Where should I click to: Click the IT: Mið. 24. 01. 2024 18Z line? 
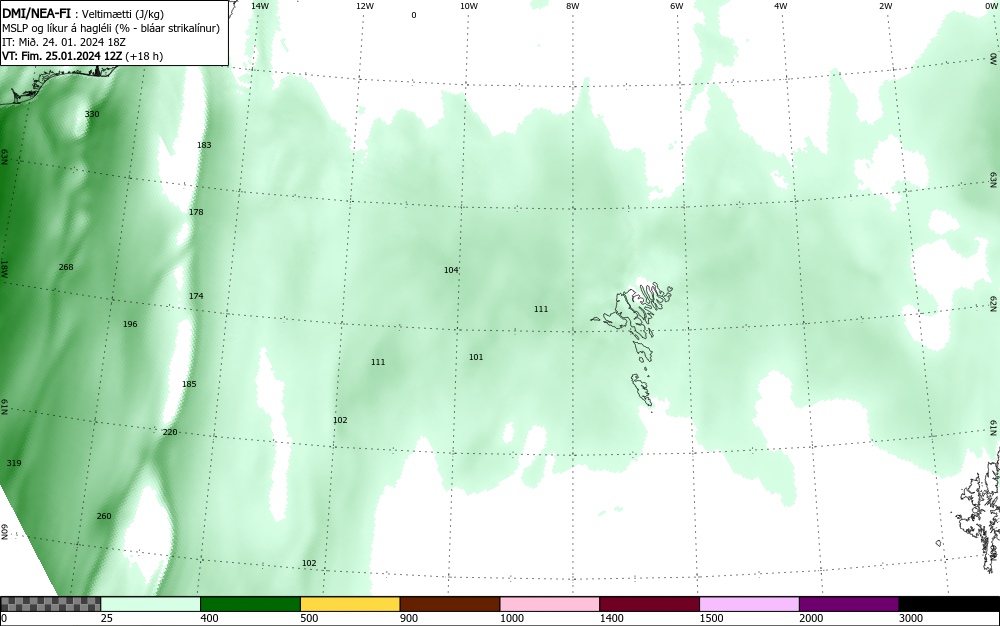point(64,42)
